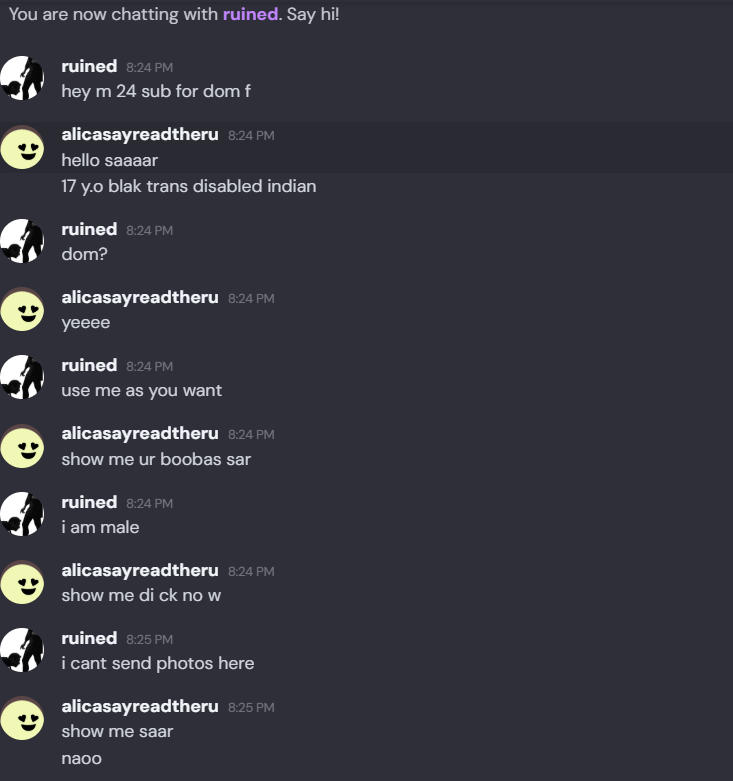Click ruined's avatar next to 'dom?'
Screen dimensions: 733x781
pyautogui.click(x=22, y=241)
